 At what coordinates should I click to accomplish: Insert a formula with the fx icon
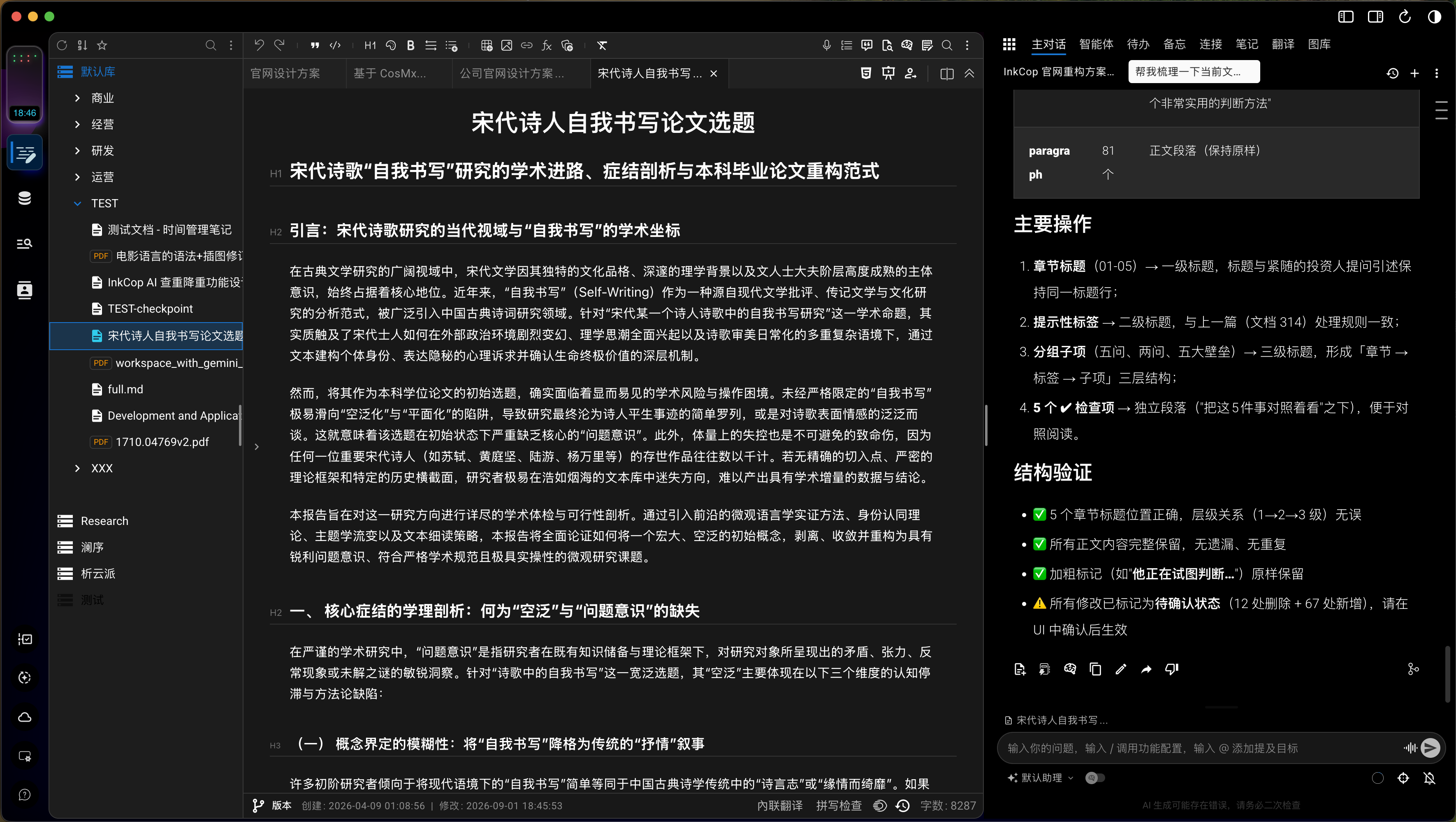click(547, 45)
